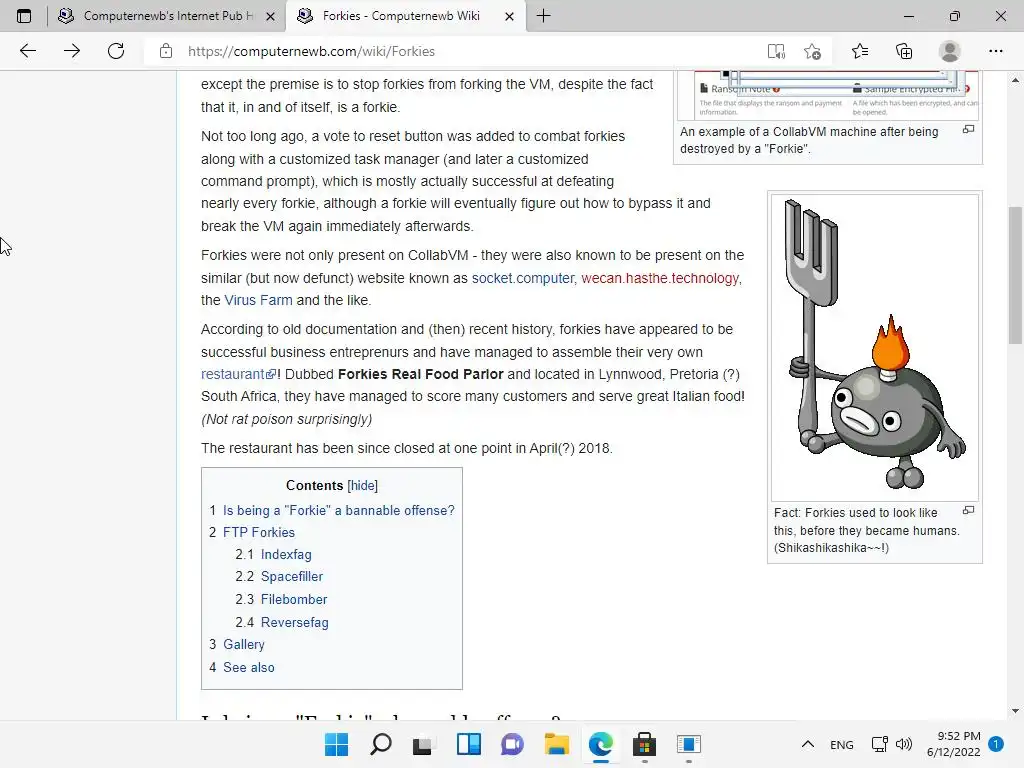This screenshot has height=768, width=1024.
Task: Open the Widgets panel
Action: [469, 744]
